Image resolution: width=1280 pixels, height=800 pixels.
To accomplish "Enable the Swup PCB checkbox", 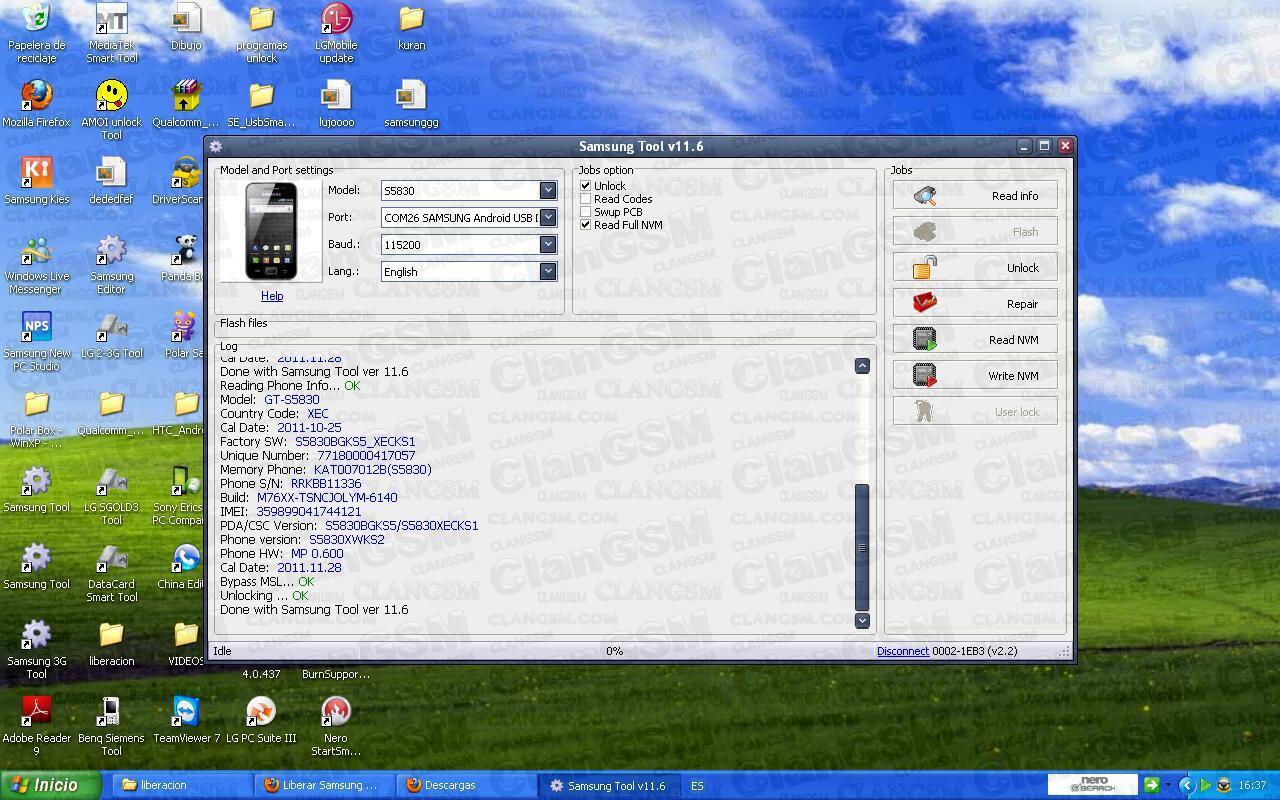I will click(586, 212).
